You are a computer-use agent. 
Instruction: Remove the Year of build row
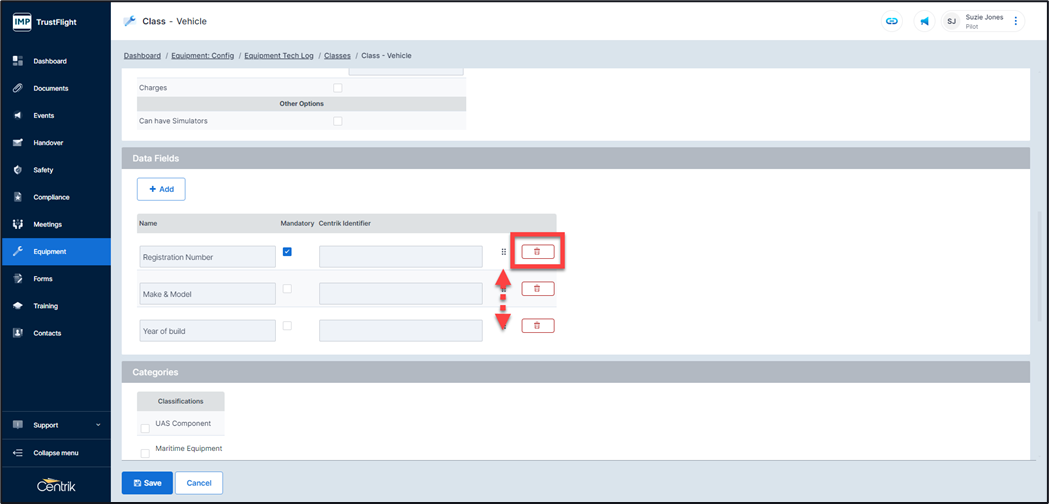pos(537,326)
